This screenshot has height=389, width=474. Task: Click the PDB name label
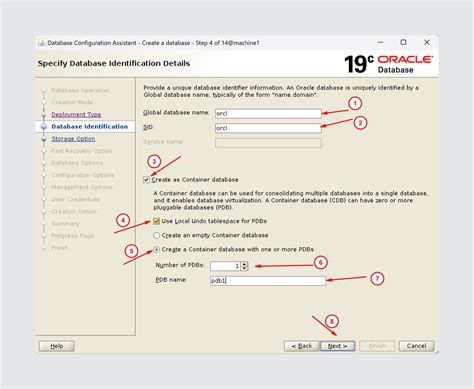click(x=171, y=280)
